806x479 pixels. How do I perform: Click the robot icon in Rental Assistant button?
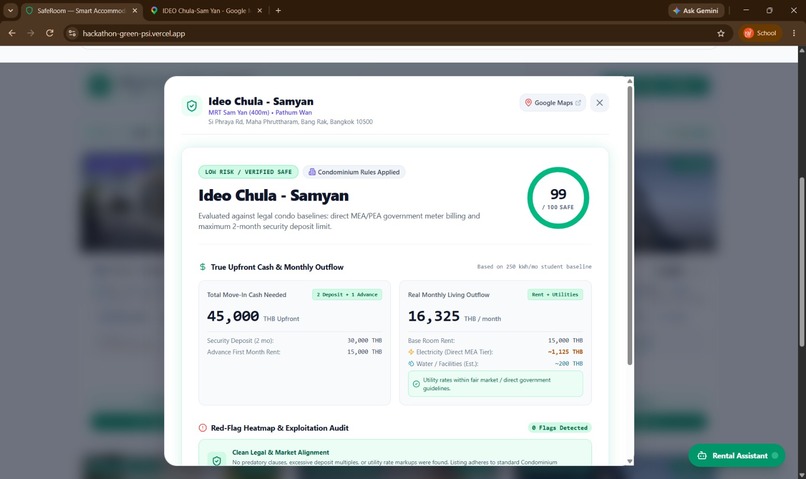[x=702, y=455]
